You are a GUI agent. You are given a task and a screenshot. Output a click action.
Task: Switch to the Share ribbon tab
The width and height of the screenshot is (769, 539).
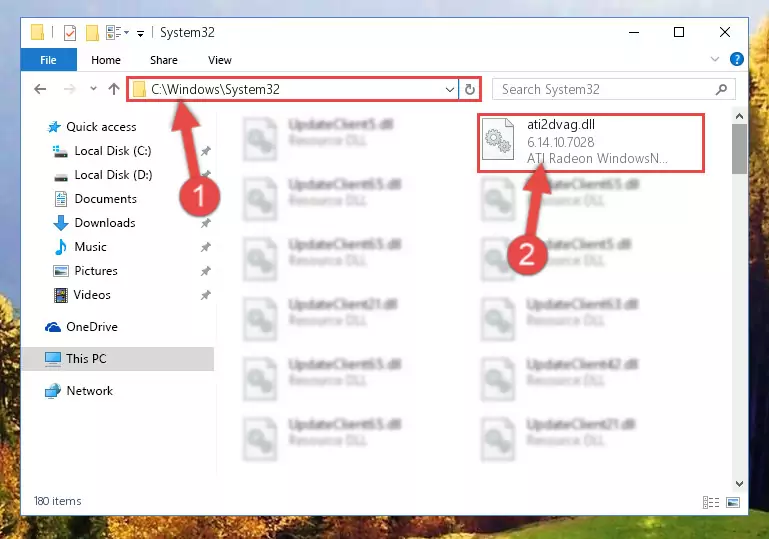pos(164,60)
